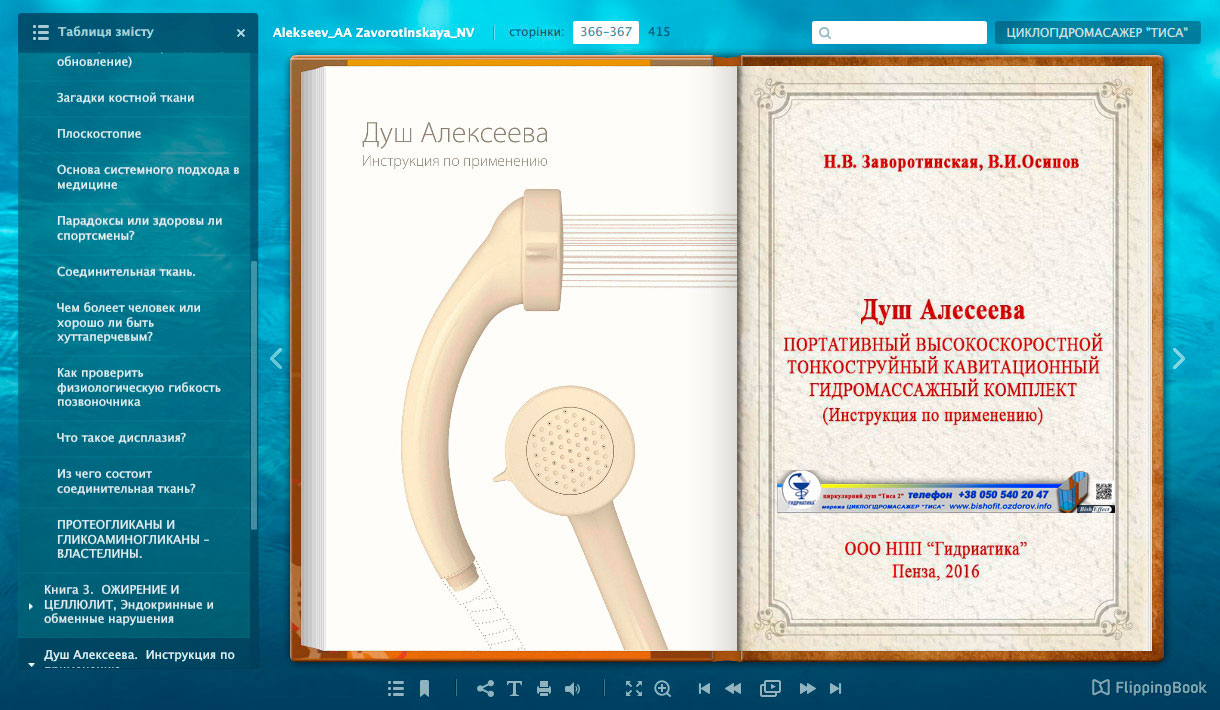Open Из чего состоит соединительная ткань?
The width and height of the screenshot is (1220, 710).
(126, 481)
